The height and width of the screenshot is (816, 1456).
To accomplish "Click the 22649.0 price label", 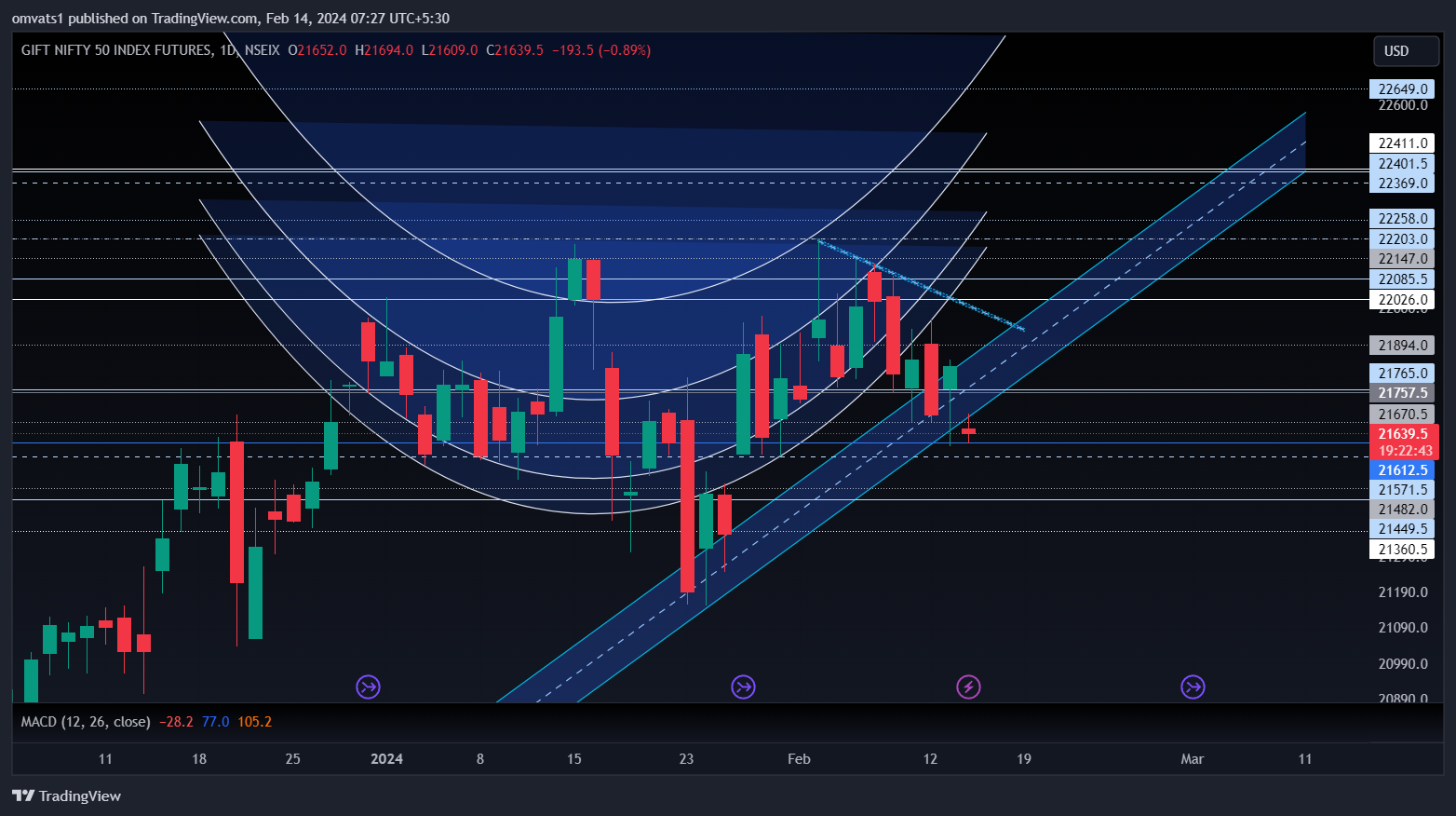I will tap(1402, 89).
